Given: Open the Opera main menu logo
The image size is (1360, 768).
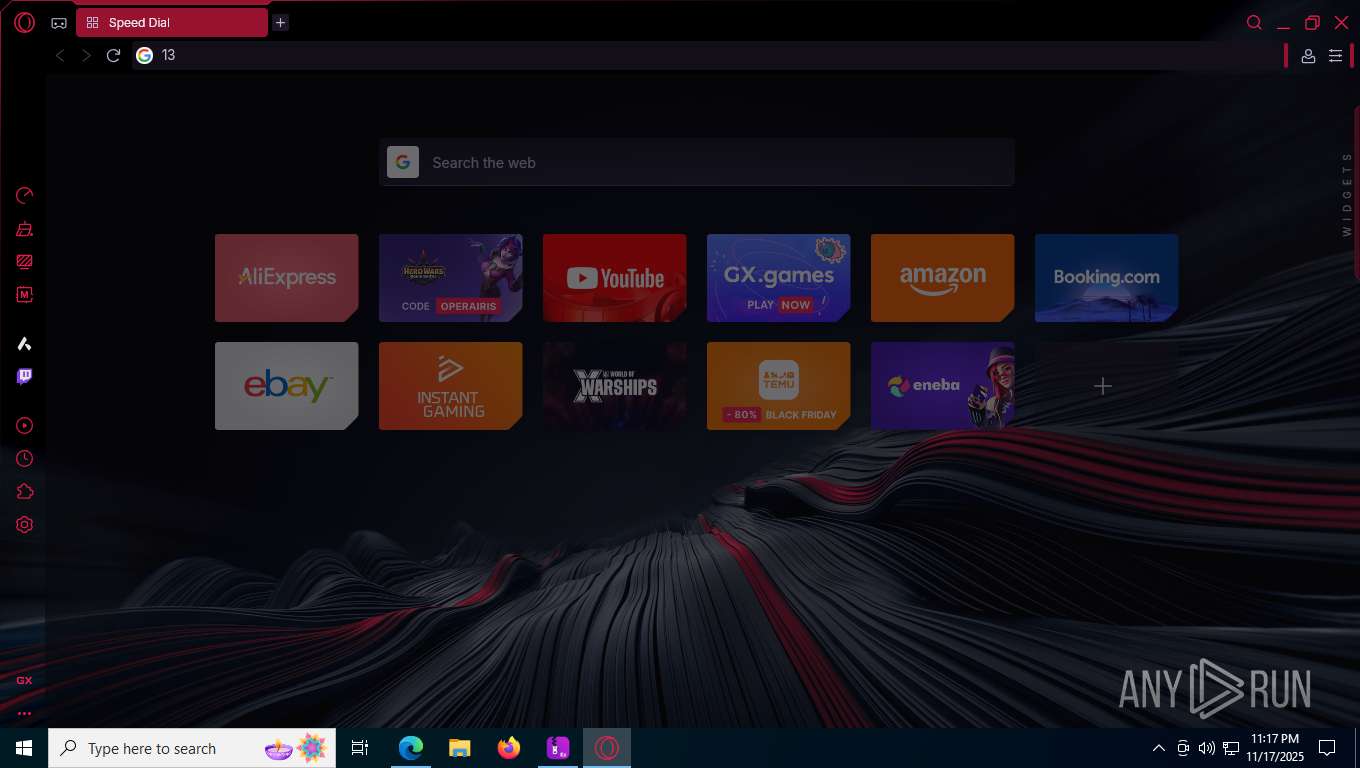Looking at the screenshot, I should 24,22.
